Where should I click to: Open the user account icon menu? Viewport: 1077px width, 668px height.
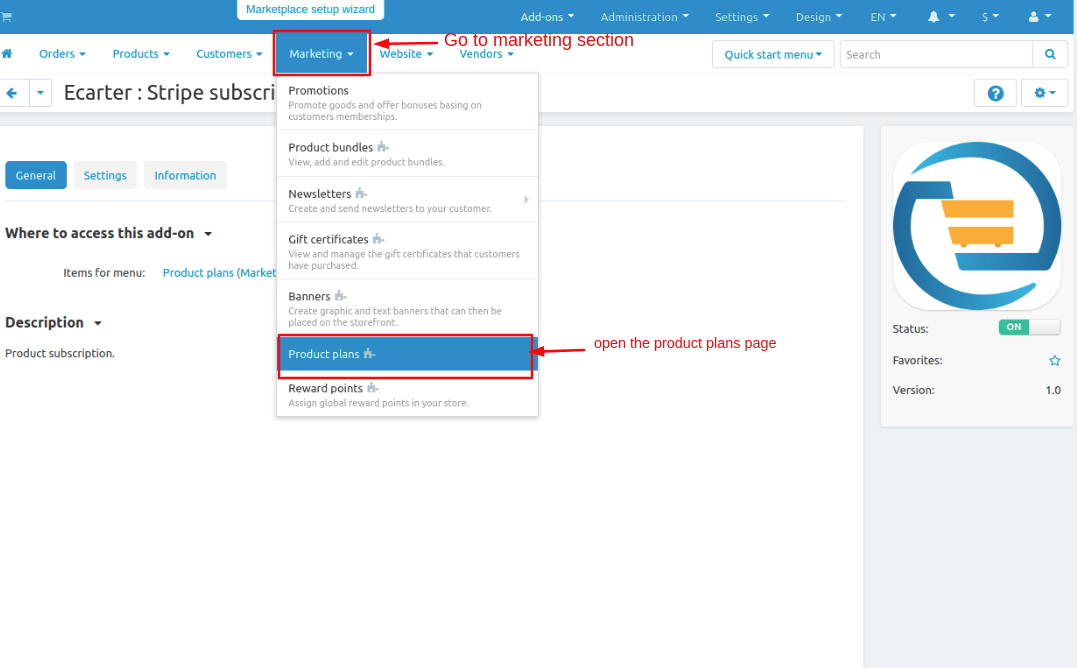[1040, 16]
